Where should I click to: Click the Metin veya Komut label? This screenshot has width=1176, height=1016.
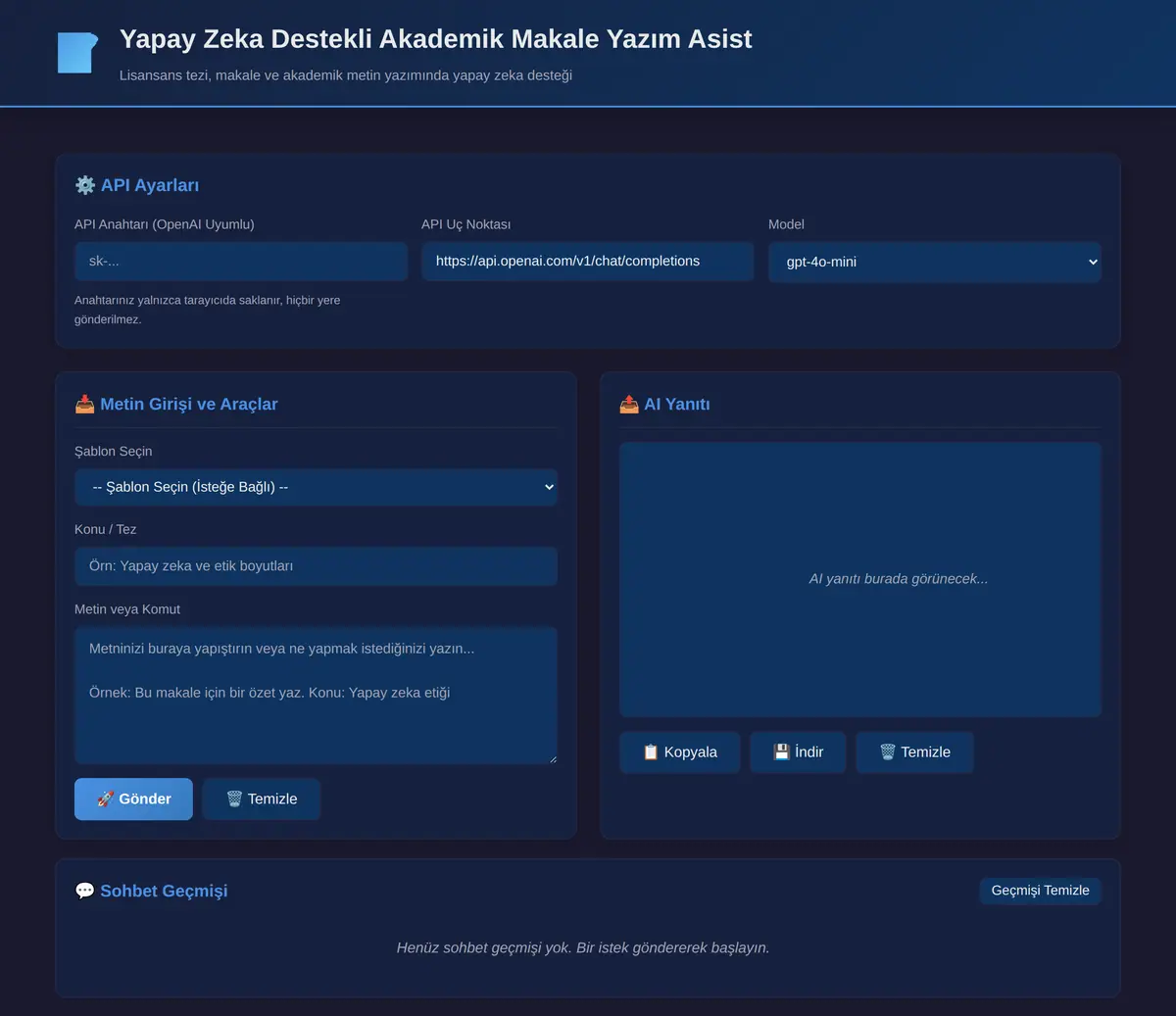coord(127,609)
